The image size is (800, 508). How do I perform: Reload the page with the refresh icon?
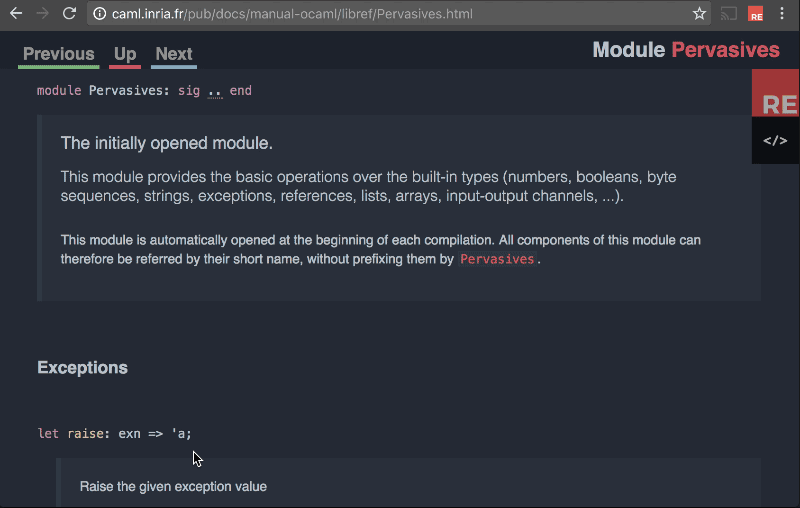click(x=69, y=14)
